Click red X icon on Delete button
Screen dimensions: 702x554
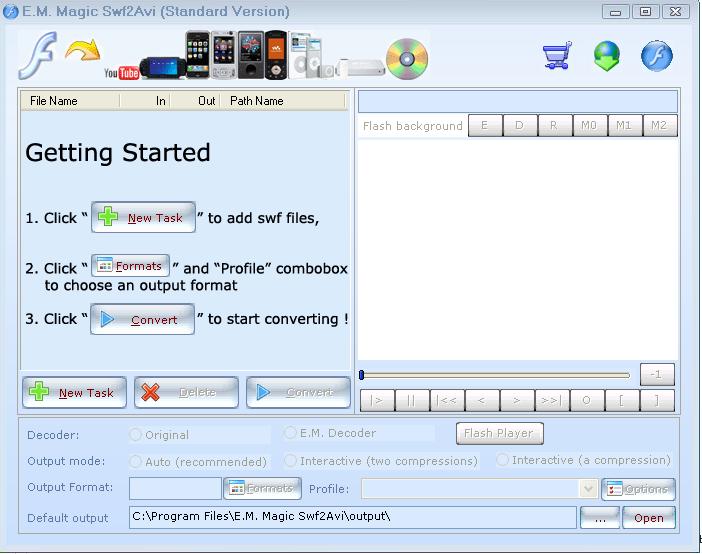click(x=150, y=392)
